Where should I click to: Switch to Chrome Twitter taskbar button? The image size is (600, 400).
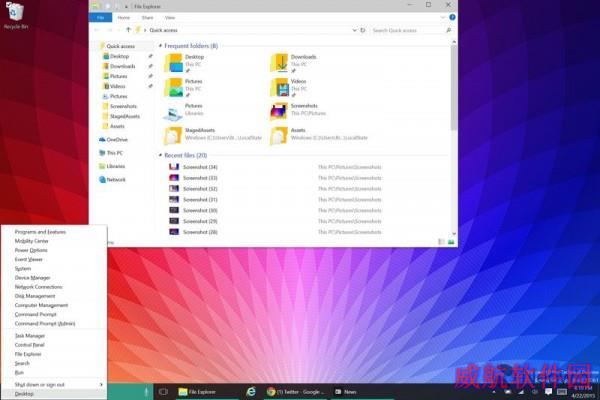pyautogui.click(x=295, y=392)
